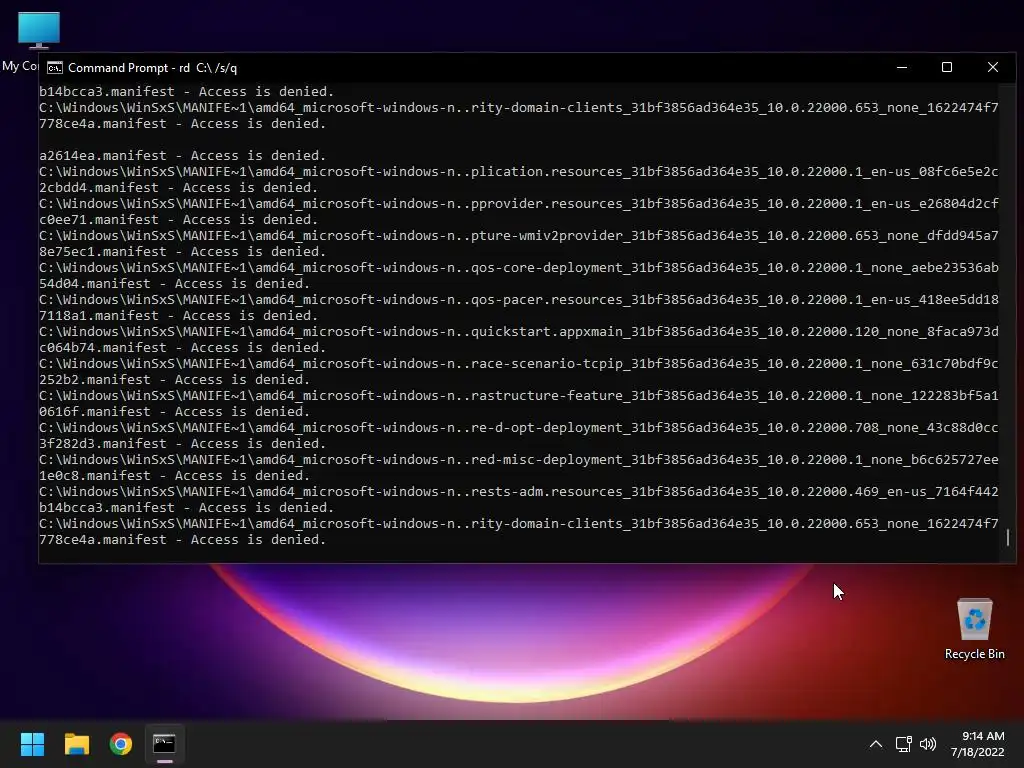Click the path line containing 'rests-adm.resources'
The width and height of the screenshot is (1024, 768).
519,492
